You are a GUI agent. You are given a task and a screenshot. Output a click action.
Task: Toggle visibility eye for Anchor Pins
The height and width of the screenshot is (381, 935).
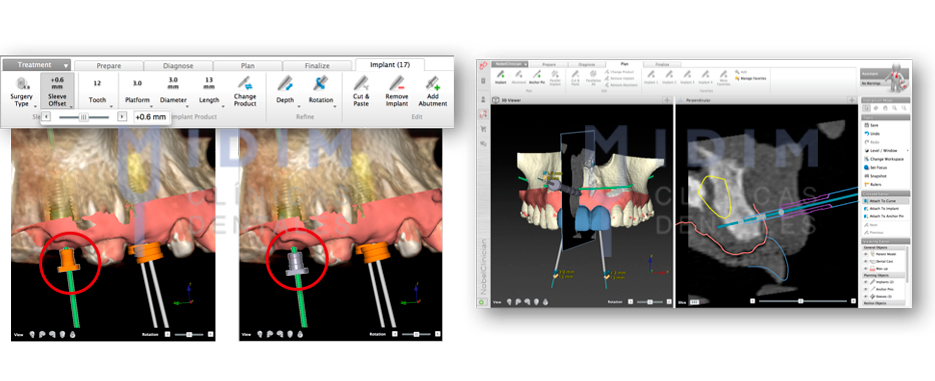point(866,289)
